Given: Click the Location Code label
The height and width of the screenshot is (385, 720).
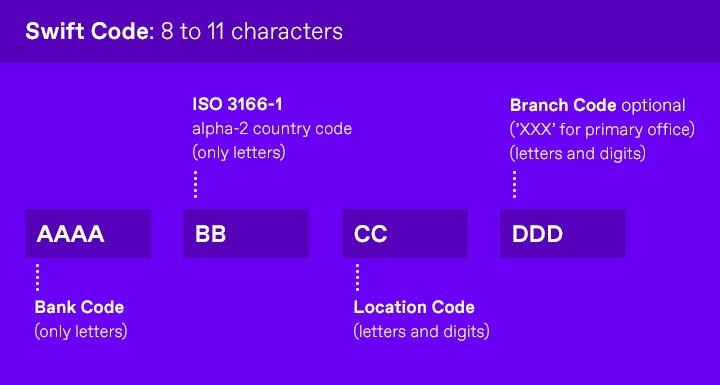Looking at the screenshot, I should [414, 307].
